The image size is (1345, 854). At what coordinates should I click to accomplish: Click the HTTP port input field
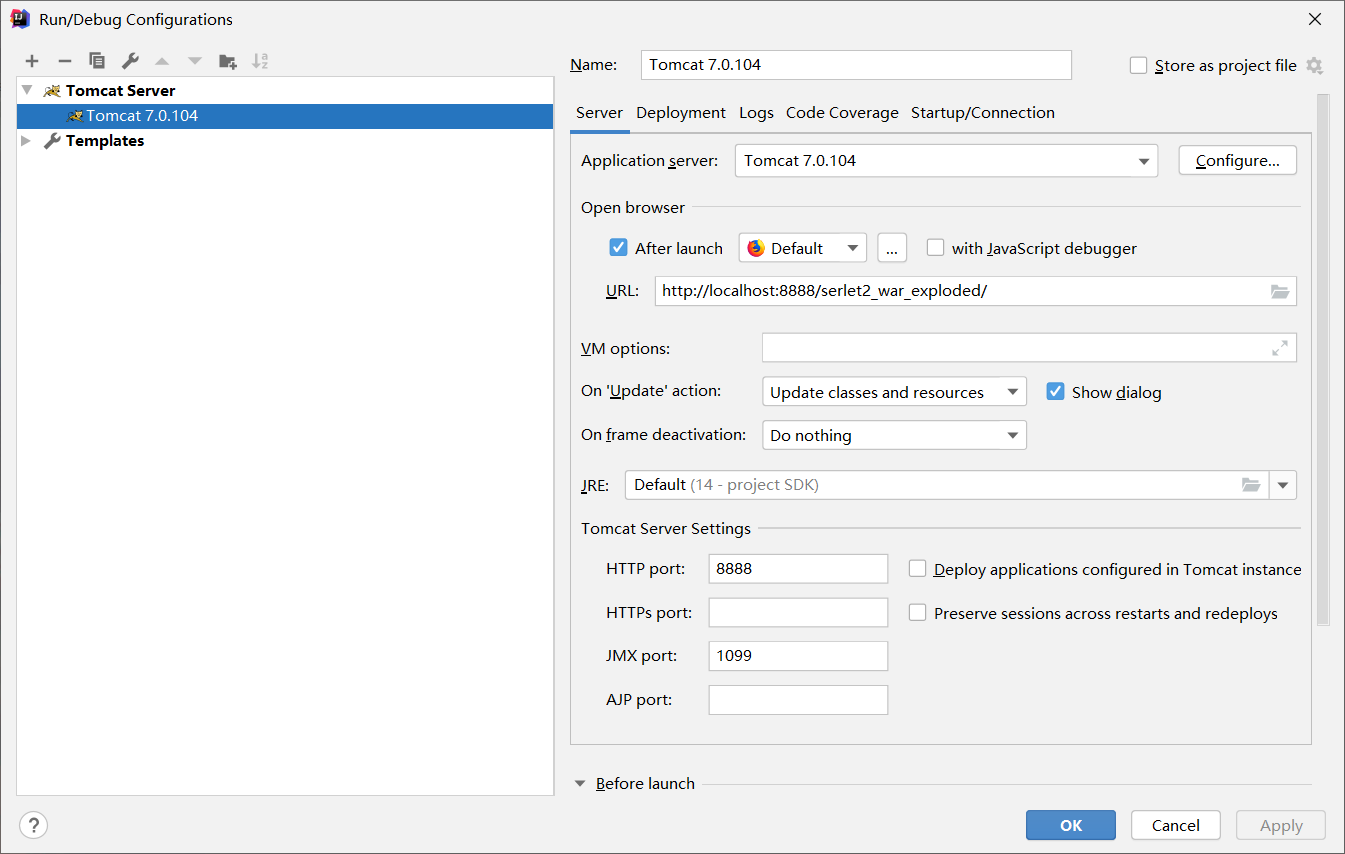point(797,569)
